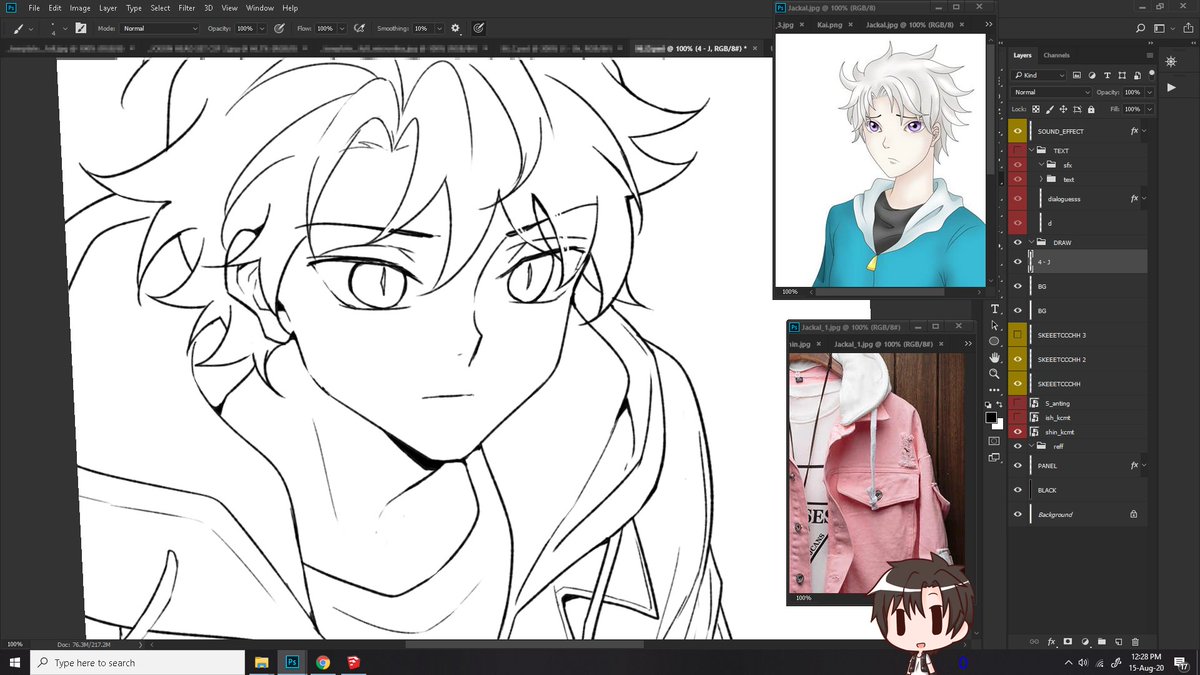The height and width of the screenshot is (675, 1200).
Task: Lock position move icon
Action: 1063,109
